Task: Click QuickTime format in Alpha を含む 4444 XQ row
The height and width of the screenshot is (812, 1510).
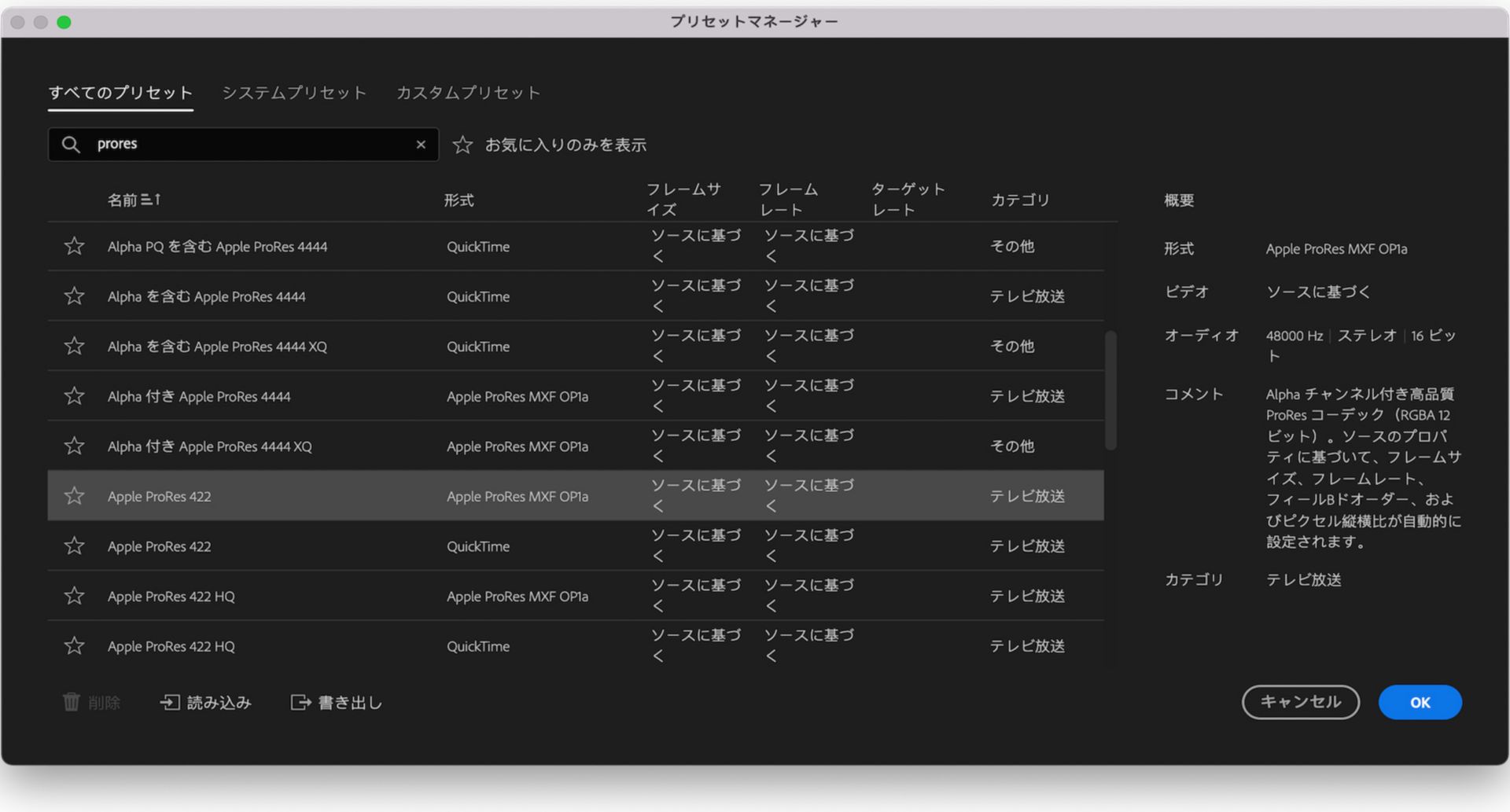Action: coord(478,347)
